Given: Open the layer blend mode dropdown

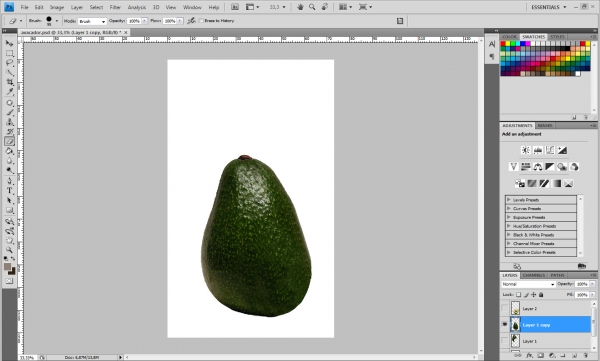Looking at the screenshot, I should pos(528,284).
